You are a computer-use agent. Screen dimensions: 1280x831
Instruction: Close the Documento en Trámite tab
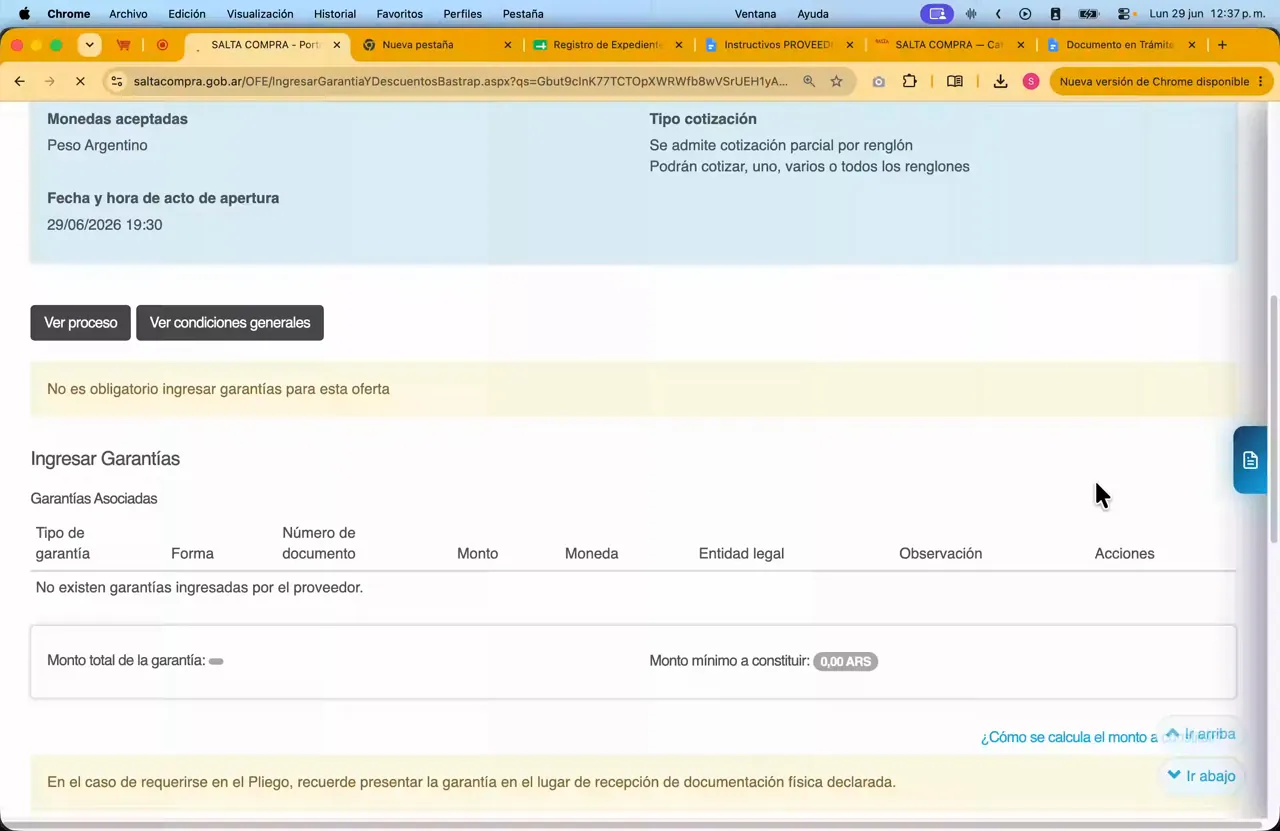(1191, 45)
